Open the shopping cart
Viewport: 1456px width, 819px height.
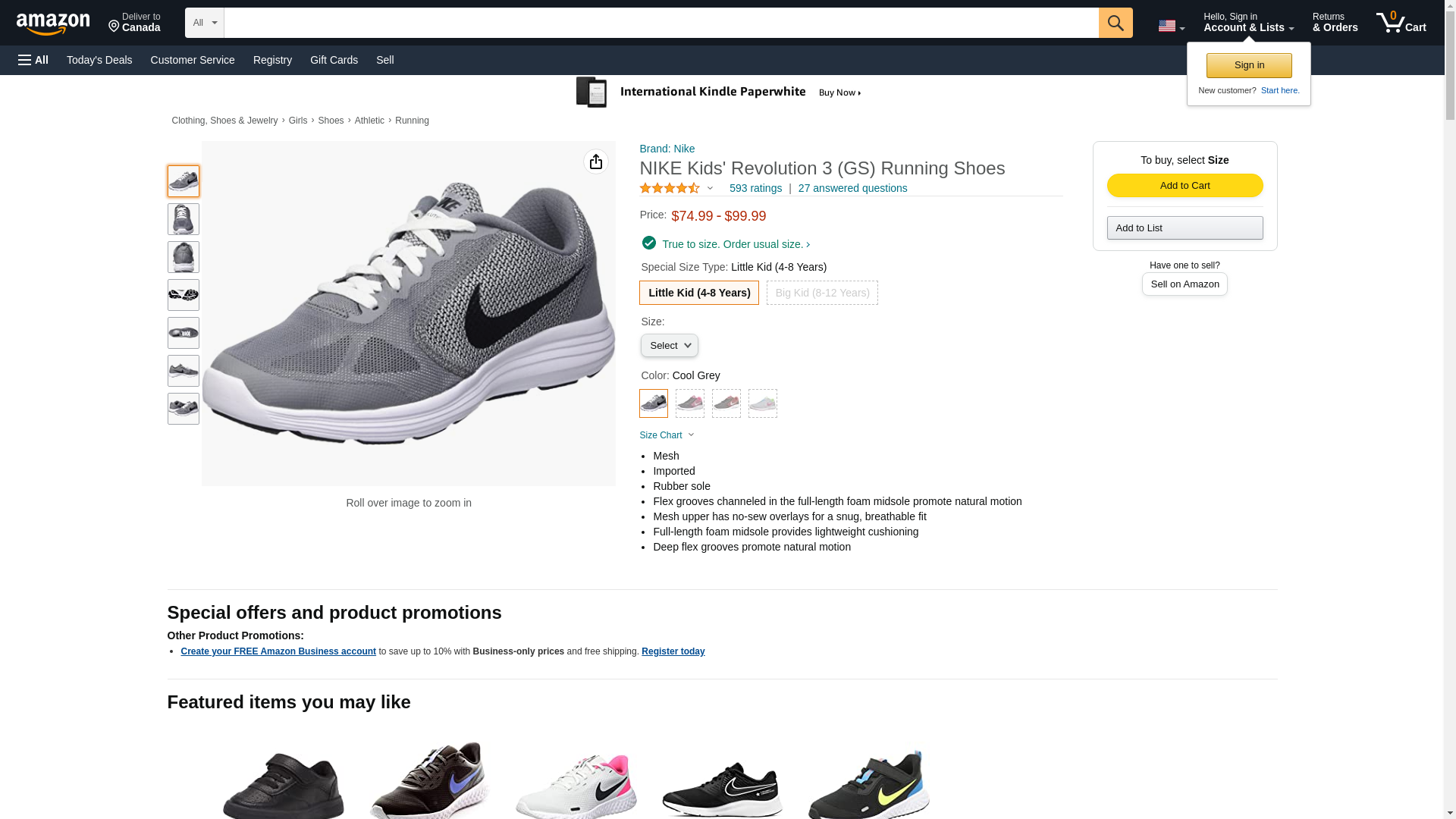point(1401,23)
